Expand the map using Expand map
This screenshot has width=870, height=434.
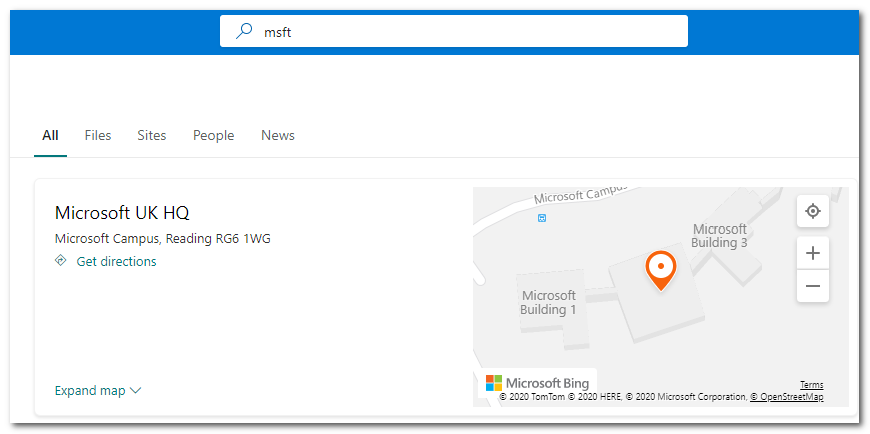tap(90, 391)
